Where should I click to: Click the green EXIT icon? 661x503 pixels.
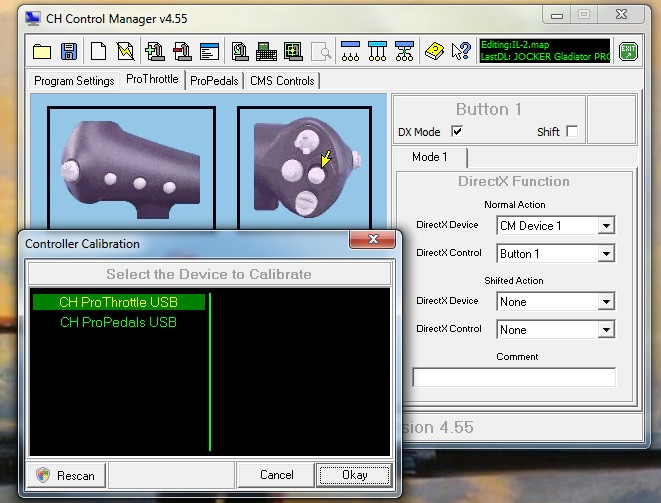(628, 51)
